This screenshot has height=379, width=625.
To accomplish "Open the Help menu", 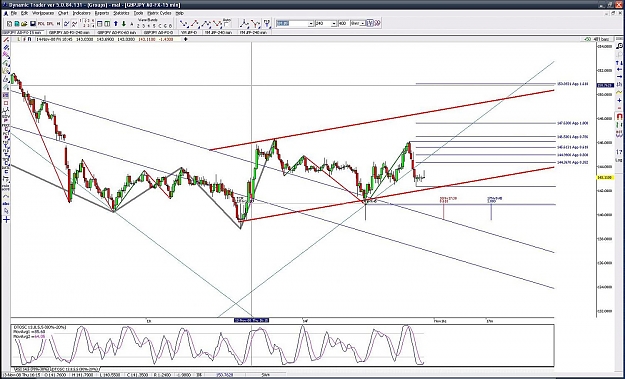I will (180, 13).
